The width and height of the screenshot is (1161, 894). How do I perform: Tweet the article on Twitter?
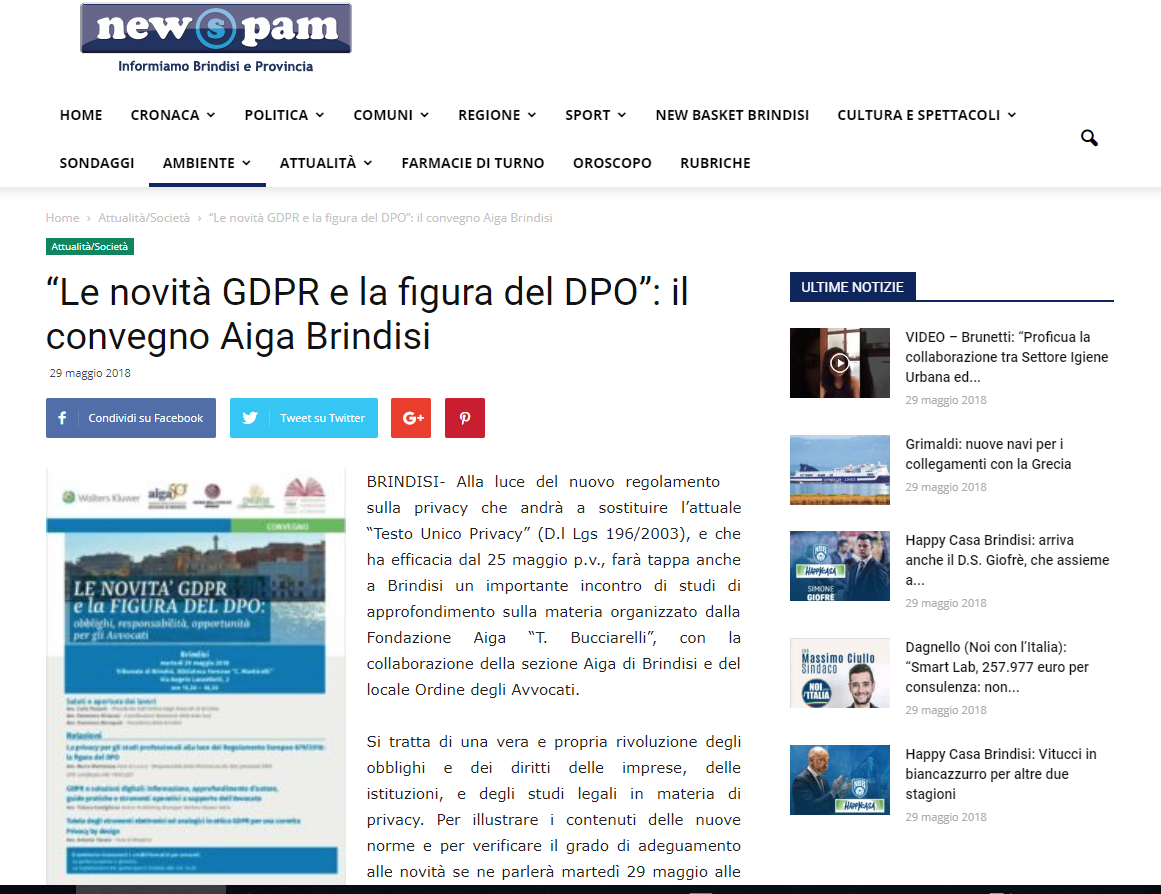[x=304, y=418]
